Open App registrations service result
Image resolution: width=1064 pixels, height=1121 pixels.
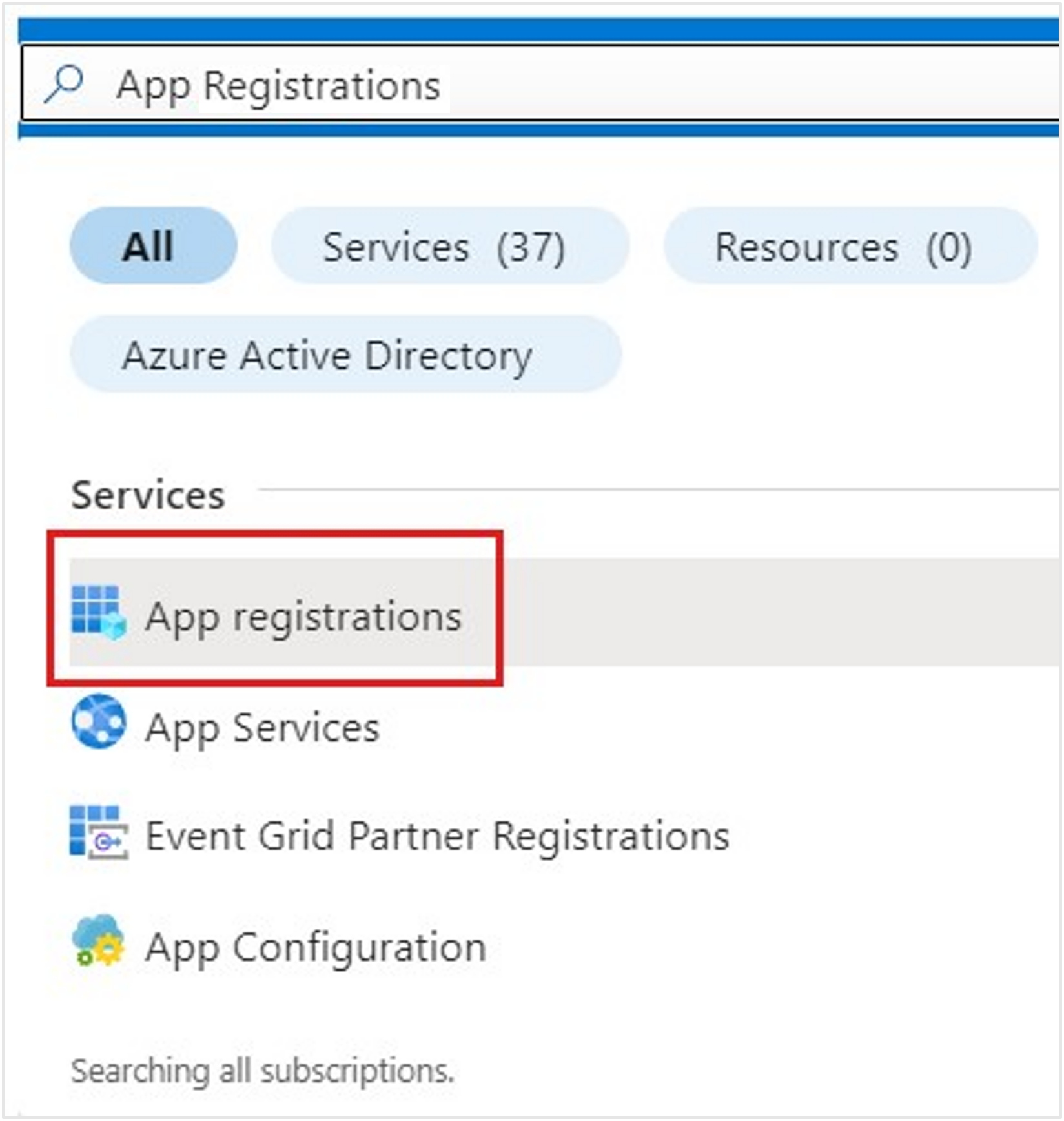564,612
